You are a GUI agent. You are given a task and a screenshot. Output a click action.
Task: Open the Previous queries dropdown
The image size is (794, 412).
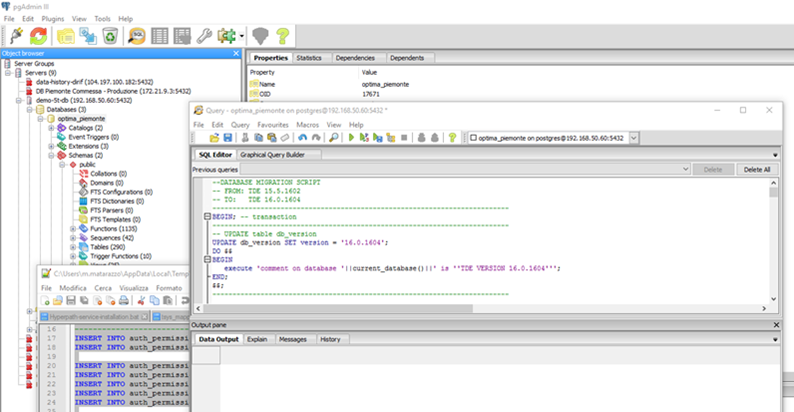[x=683, y=170]
